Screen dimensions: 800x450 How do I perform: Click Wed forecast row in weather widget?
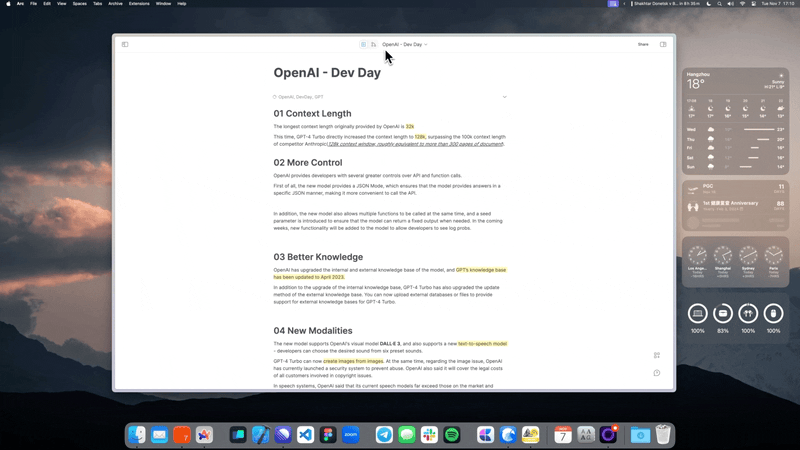coord(736,130)
